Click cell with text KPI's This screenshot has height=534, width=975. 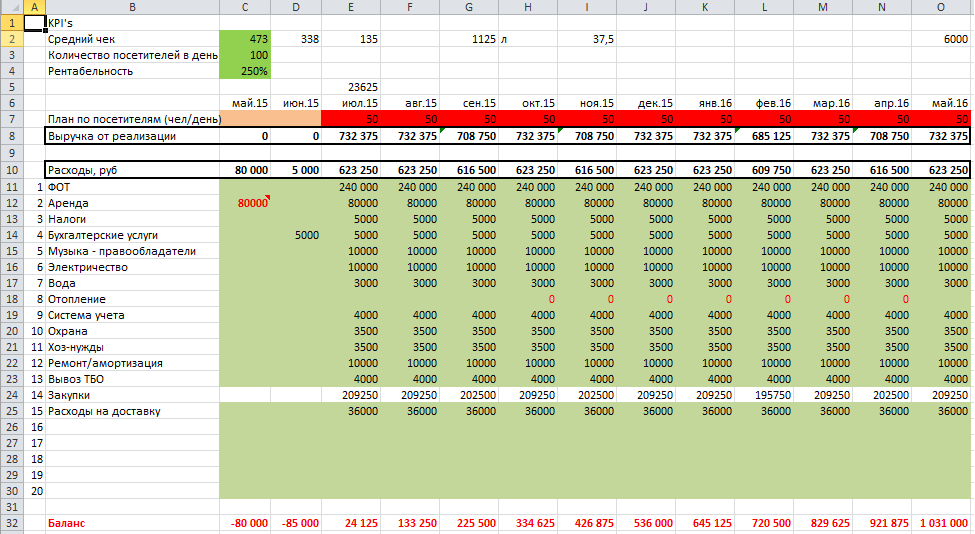click(132, 23)
